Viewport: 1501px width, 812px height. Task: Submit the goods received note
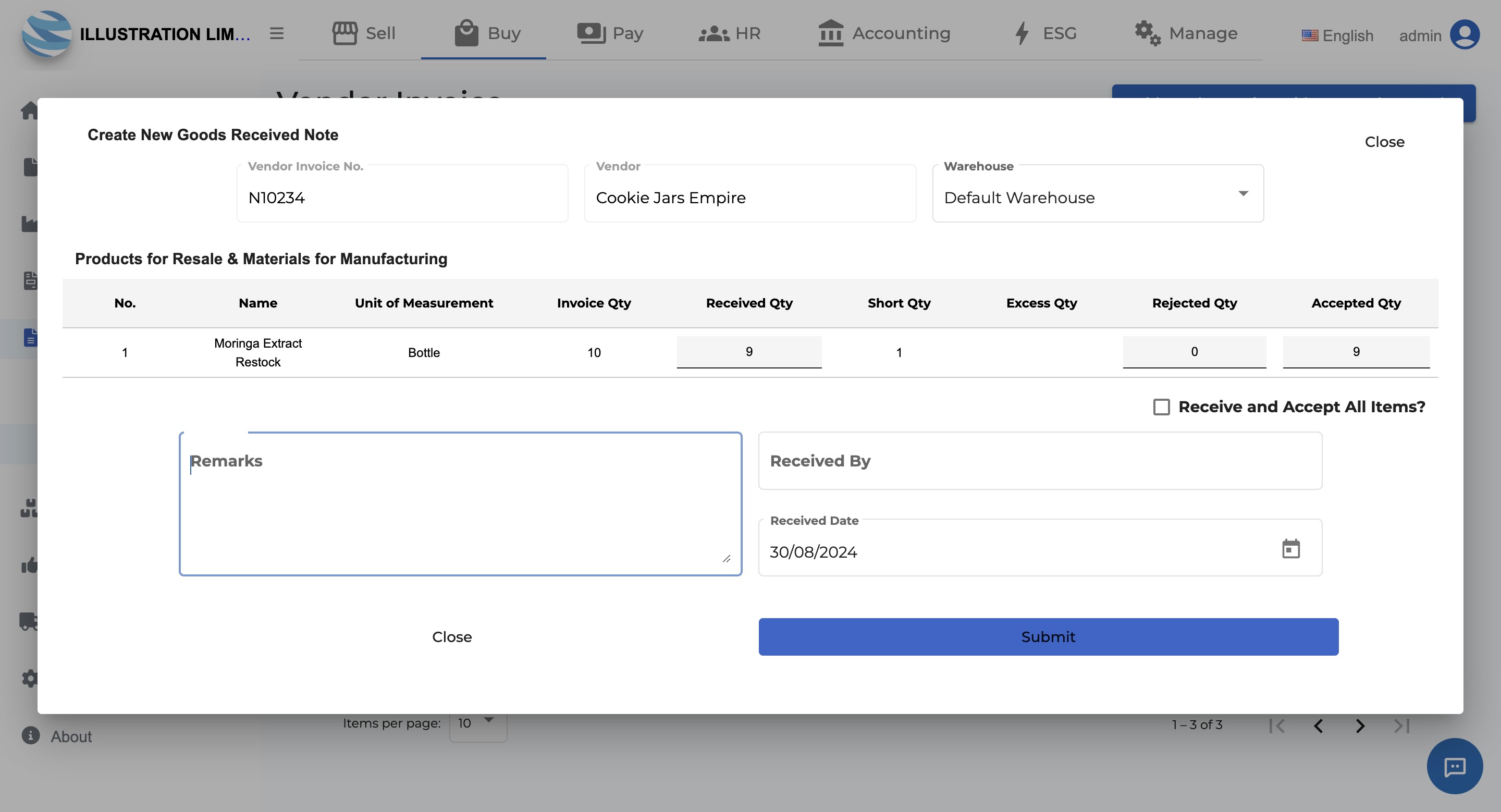1048,637
